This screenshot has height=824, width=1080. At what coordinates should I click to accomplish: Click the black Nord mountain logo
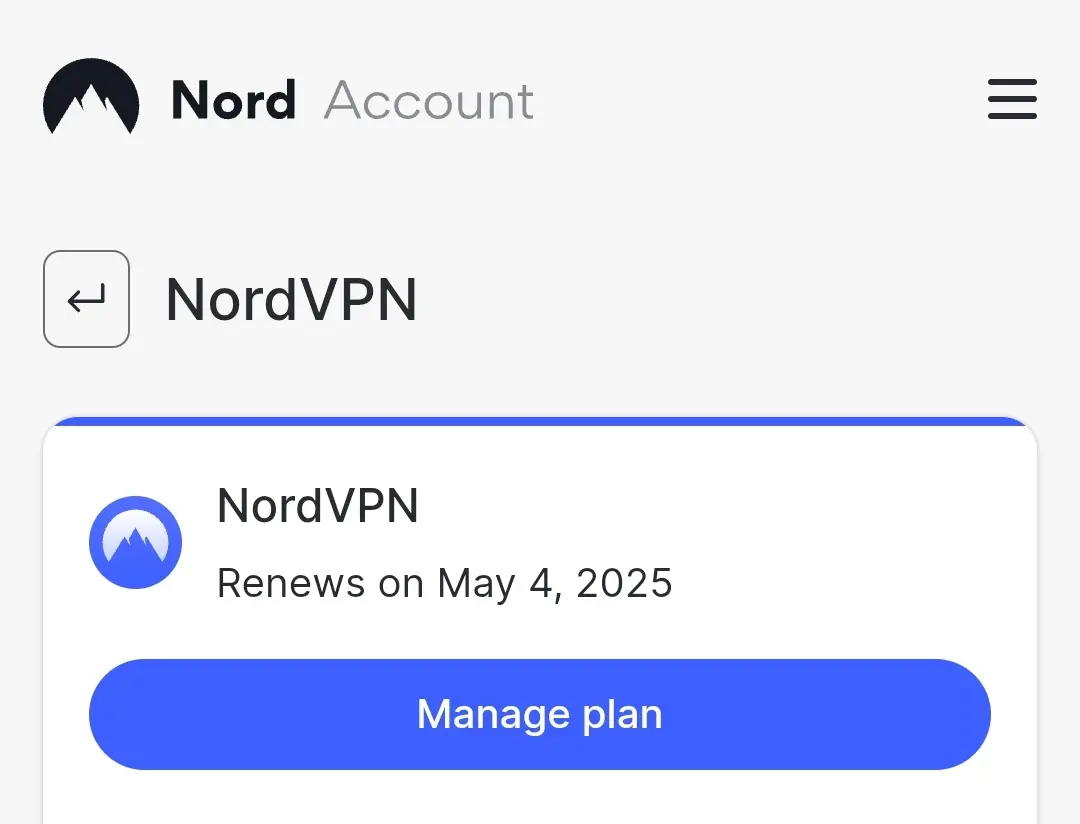[x=91, y=96]
